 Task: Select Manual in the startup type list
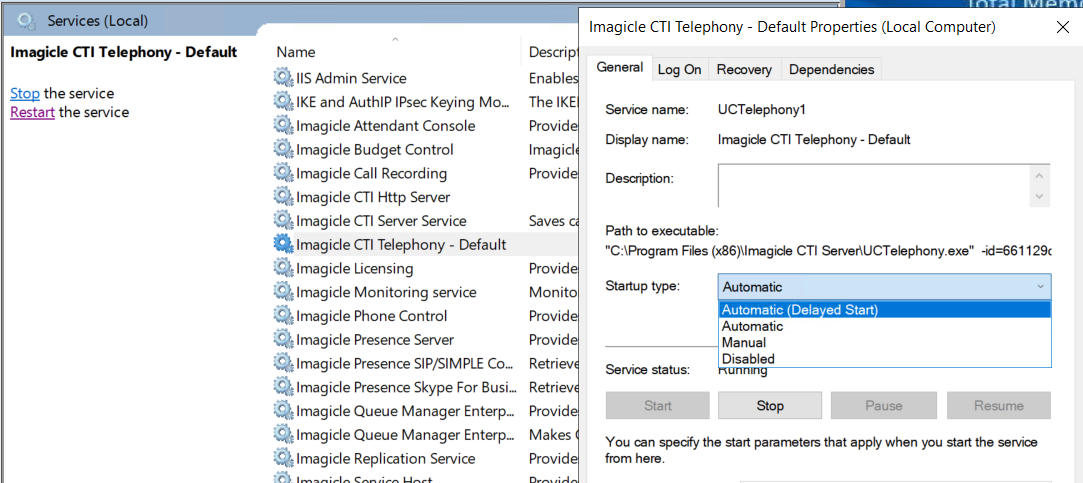[744, 342]
